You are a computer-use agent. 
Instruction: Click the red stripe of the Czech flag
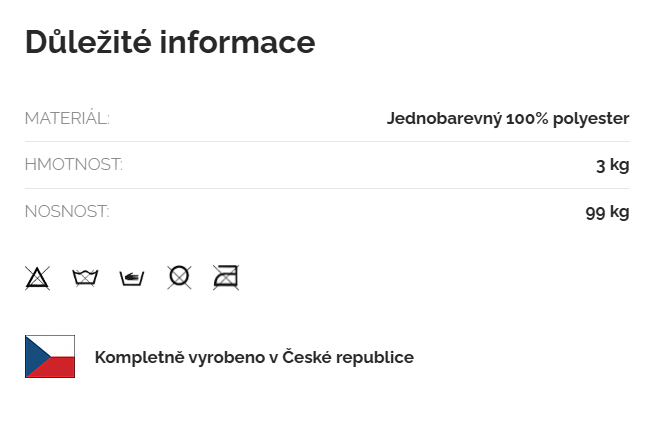[x=58, y=368]
